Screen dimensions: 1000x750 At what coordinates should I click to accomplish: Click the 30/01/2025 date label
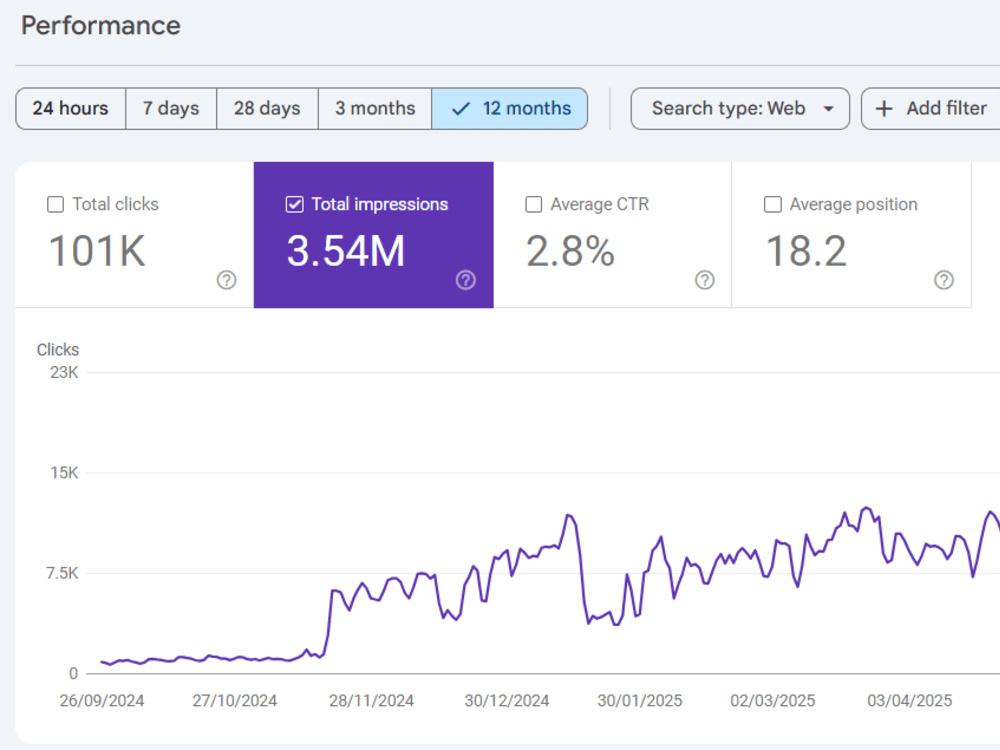coord(640,700)
